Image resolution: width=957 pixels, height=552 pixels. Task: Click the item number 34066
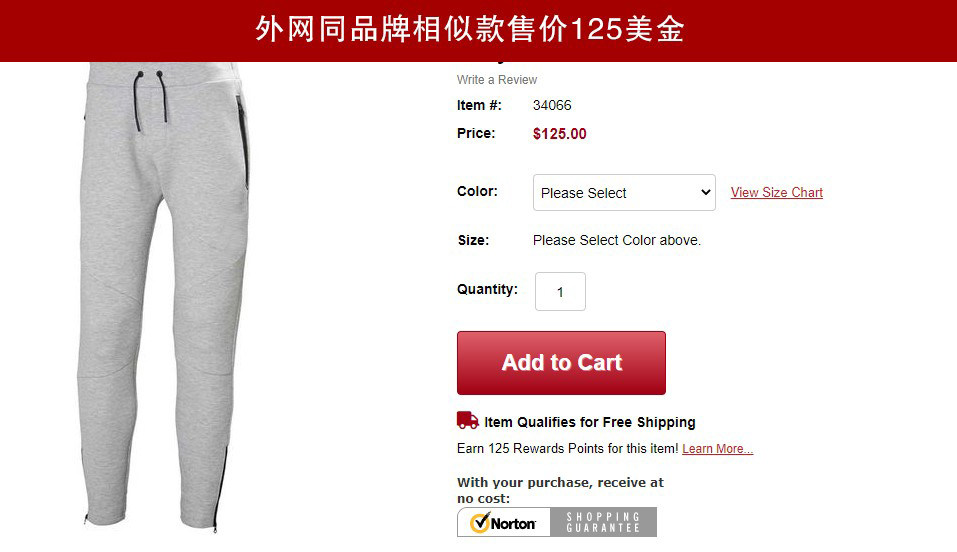[x=552, y=105]
